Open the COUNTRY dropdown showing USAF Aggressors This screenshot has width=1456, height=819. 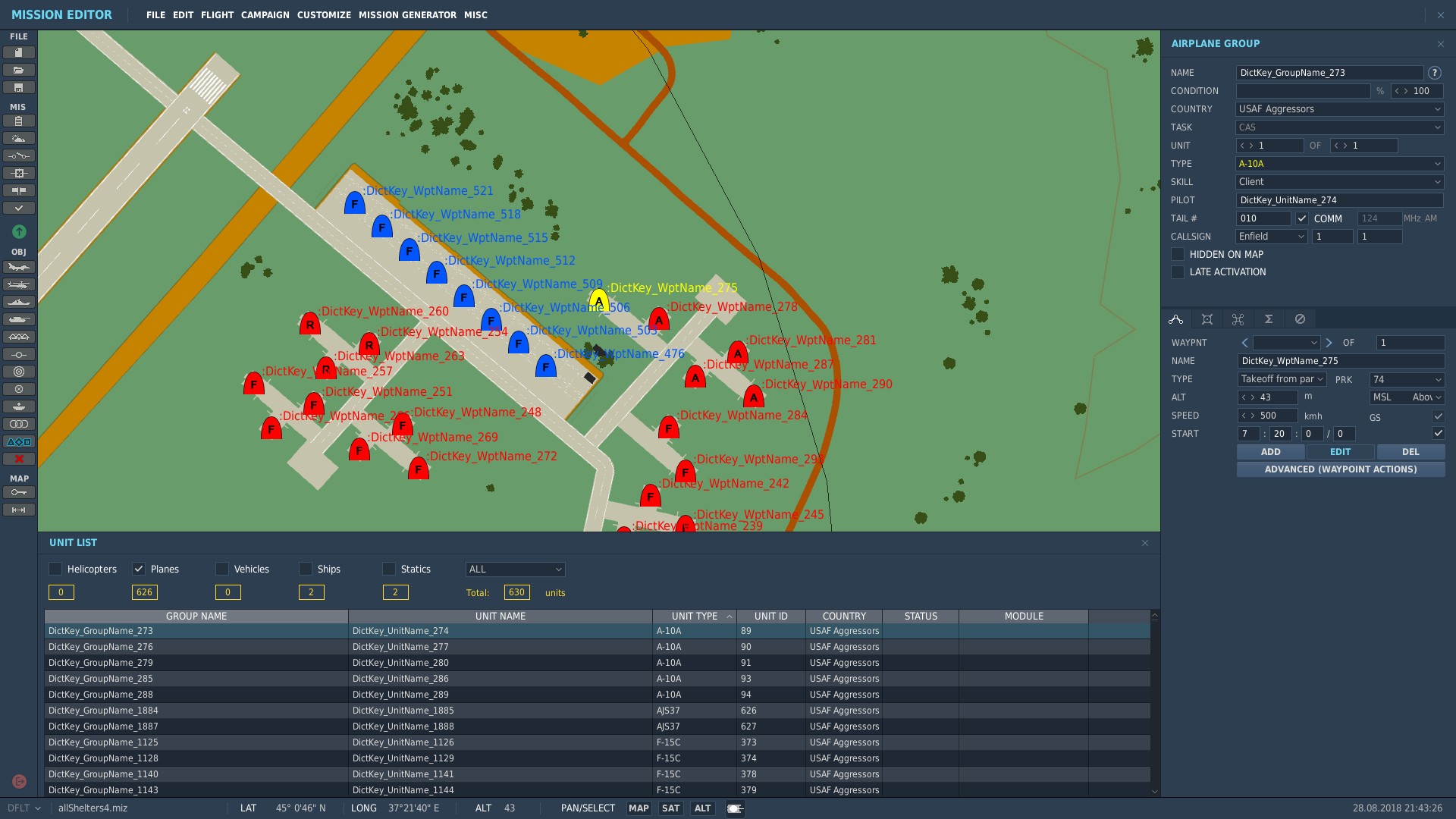[1339, 109]
